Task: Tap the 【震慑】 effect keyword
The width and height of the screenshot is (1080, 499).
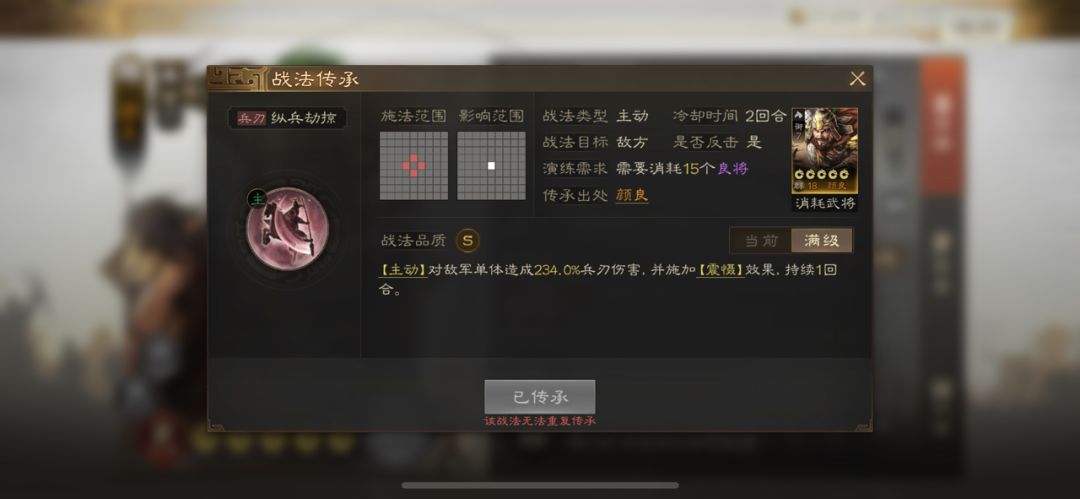Action: [720, 270]
